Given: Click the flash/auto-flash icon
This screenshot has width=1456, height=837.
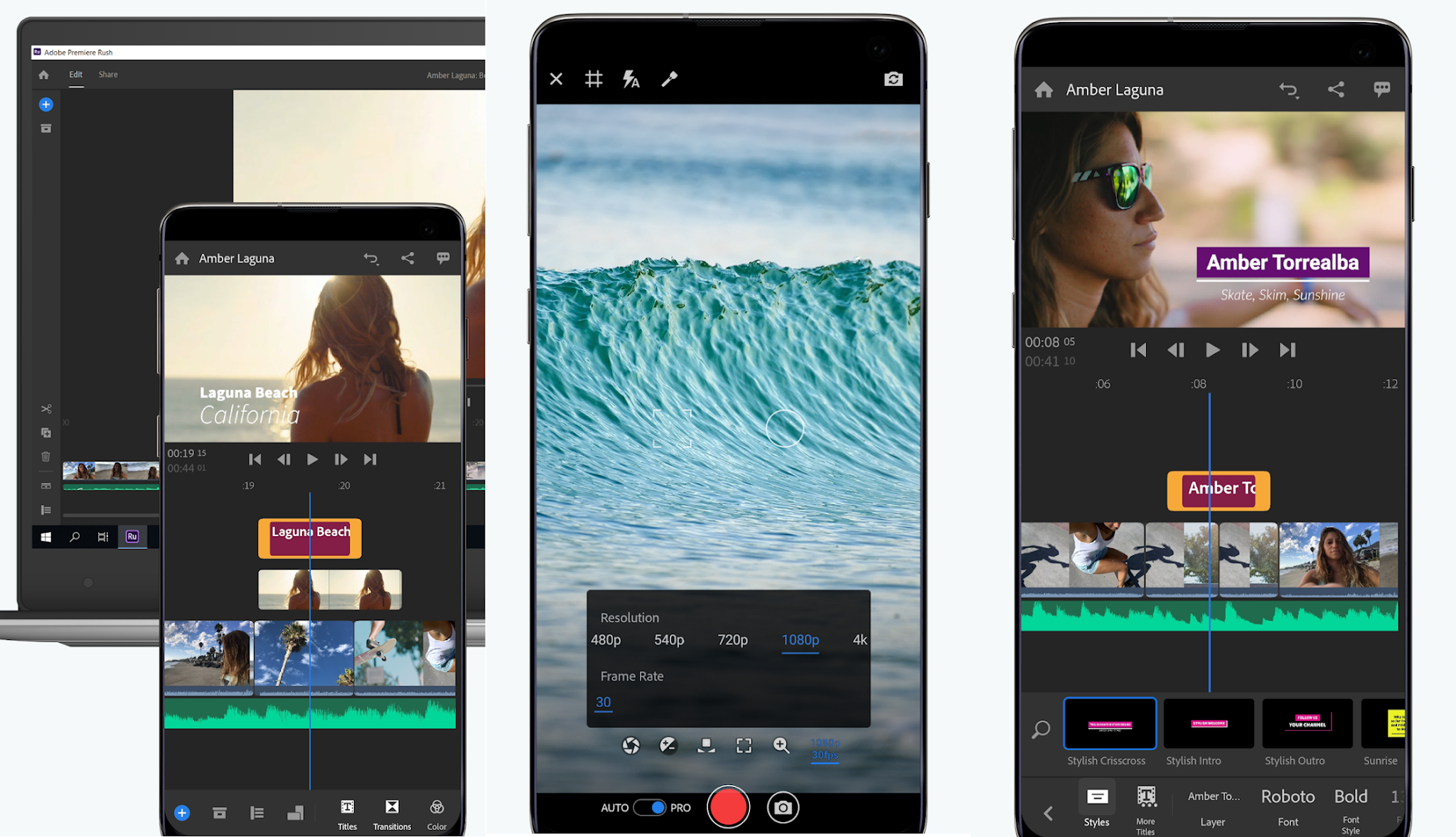Looking at the screenshot, I should click(631, 78).
